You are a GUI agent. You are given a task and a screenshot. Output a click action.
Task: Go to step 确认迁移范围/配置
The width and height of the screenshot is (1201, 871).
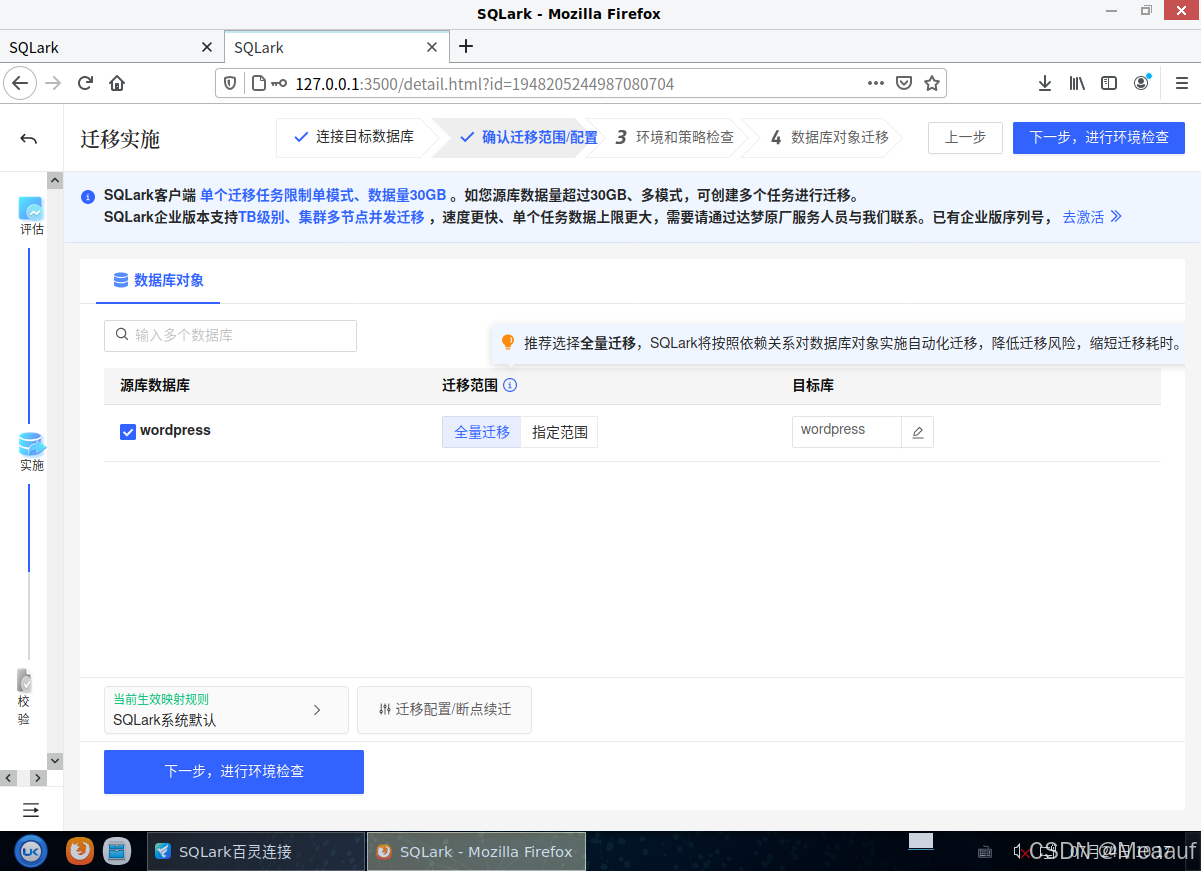(x=528, y=137)
